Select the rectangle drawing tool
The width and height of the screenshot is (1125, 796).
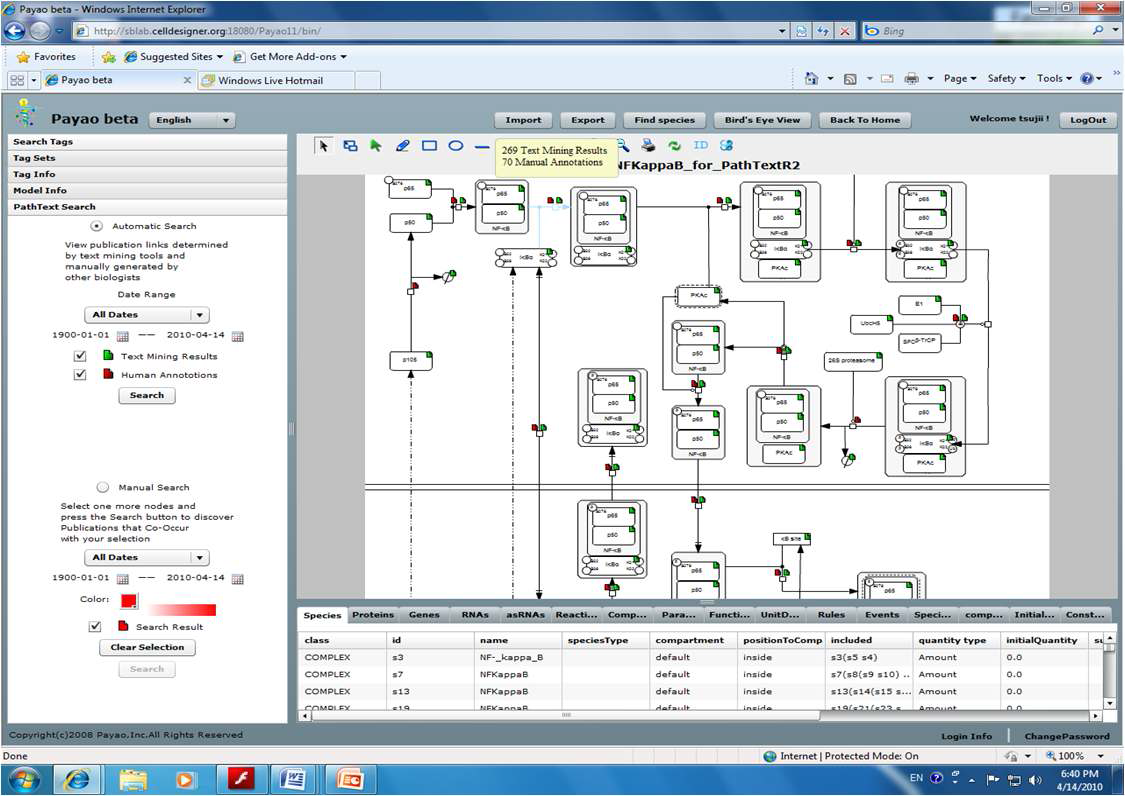(429, 146)
